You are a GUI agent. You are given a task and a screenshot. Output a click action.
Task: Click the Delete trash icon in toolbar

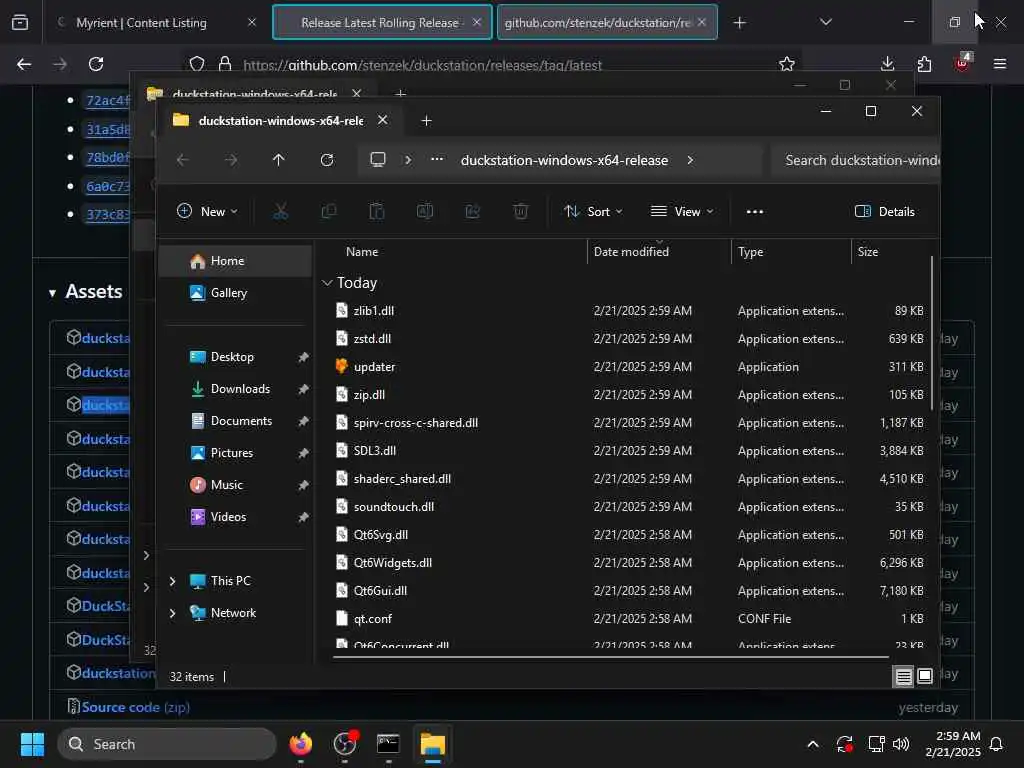520,212
